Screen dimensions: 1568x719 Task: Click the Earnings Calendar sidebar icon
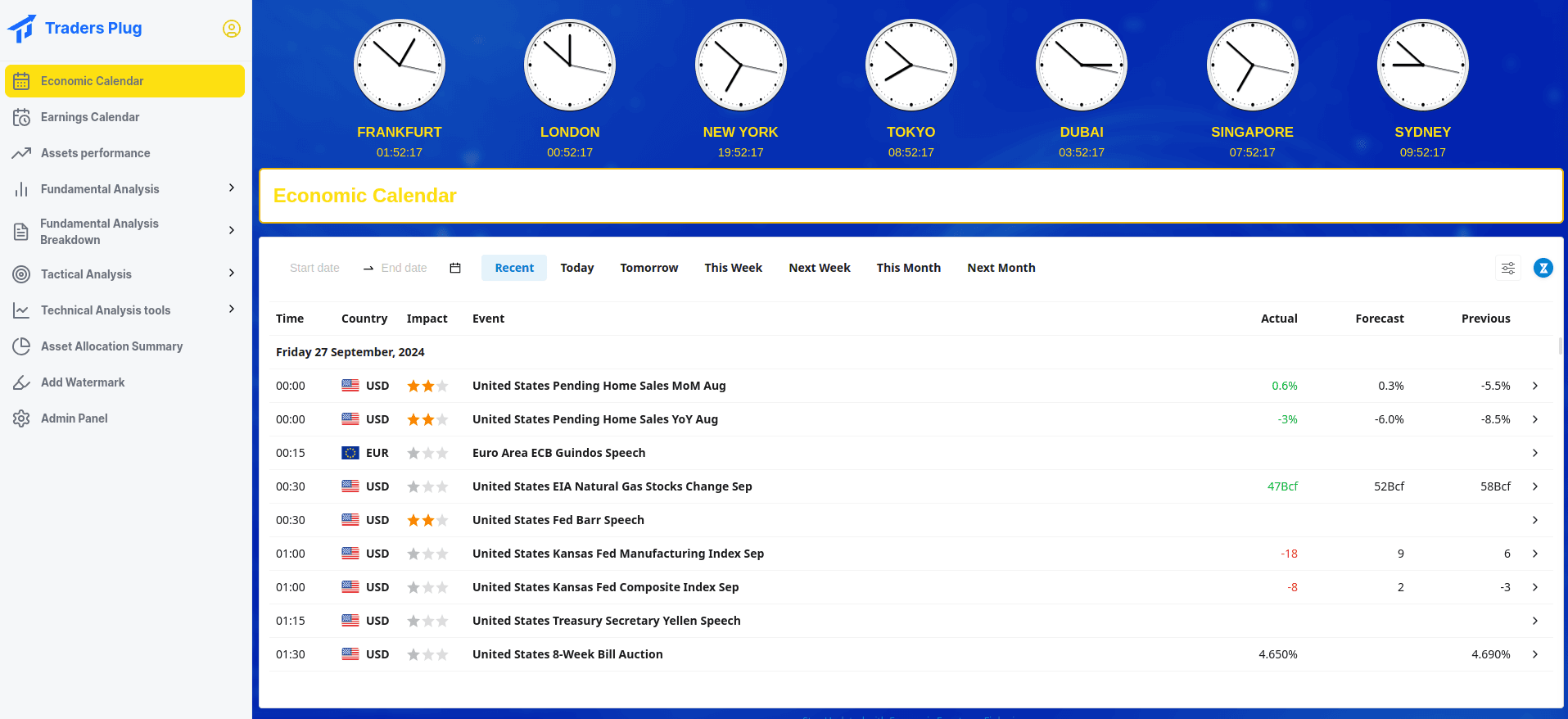point(22,117)
